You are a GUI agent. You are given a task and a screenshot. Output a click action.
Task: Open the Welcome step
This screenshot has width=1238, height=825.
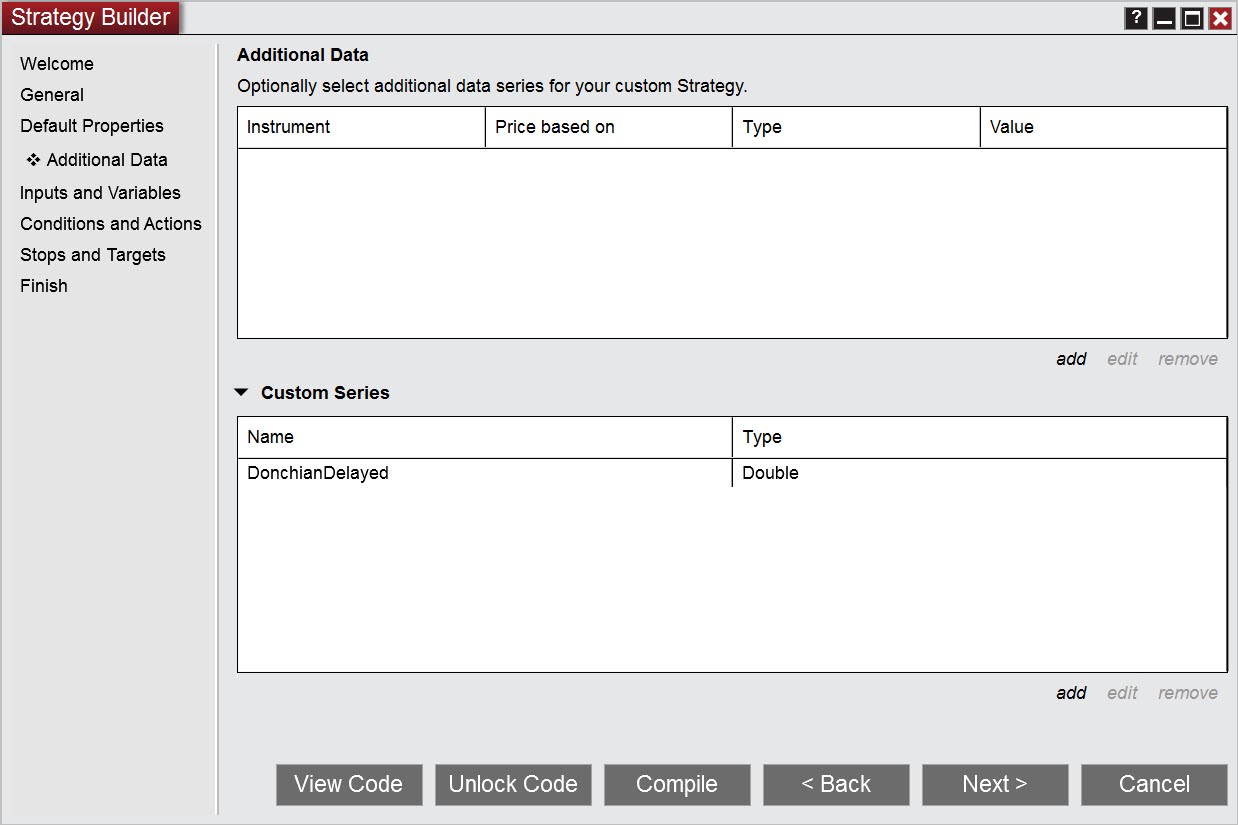tap(57, 64)
